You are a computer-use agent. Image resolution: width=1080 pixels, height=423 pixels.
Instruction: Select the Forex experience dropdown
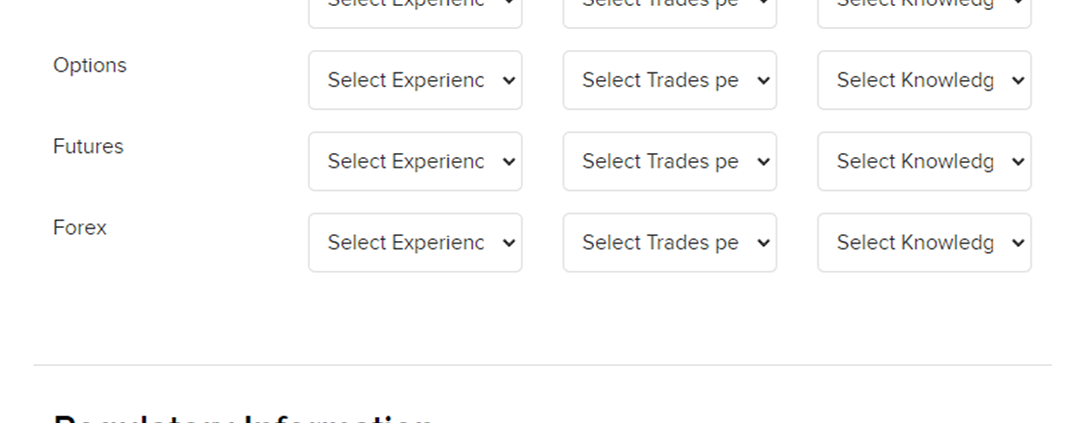pyautogui.click(x=414, y=242)
